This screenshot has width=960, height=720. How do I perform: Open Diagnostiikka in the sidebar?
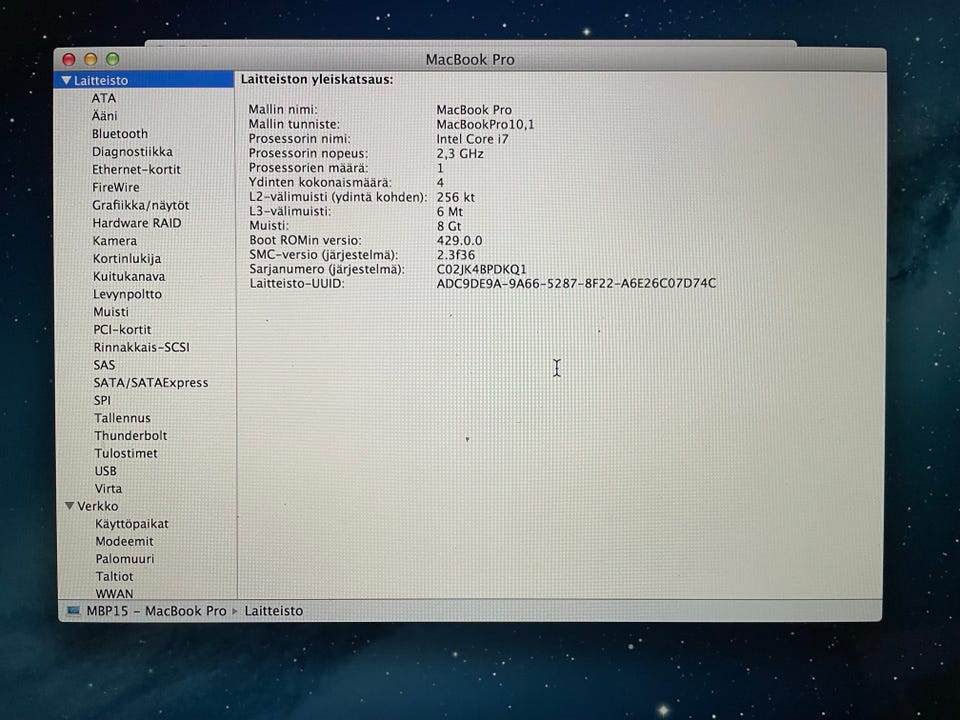click(x=132, y=151)
